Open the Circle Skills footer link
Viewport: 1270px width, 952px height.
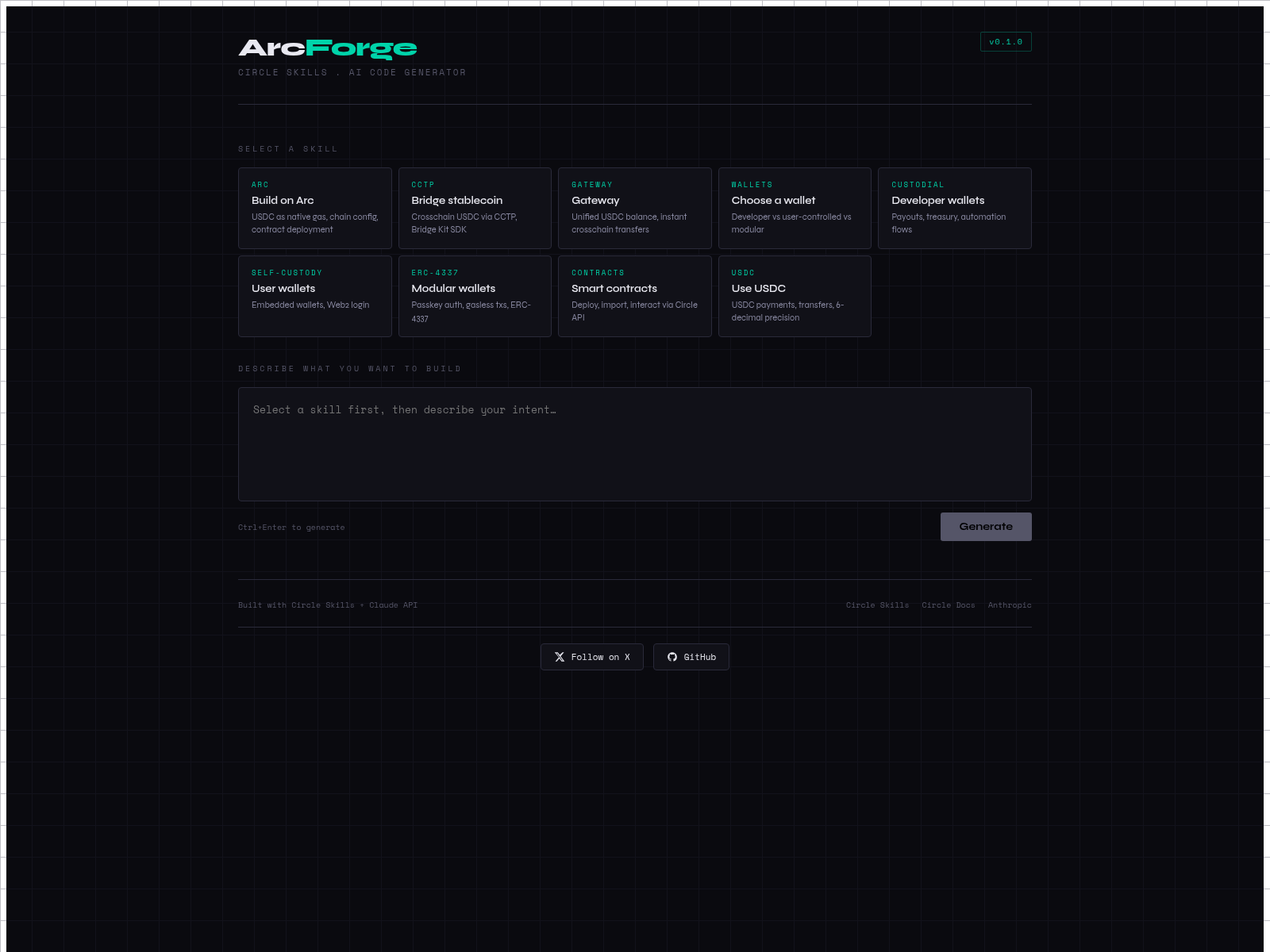pyautogui.click(x=877, y=605)
